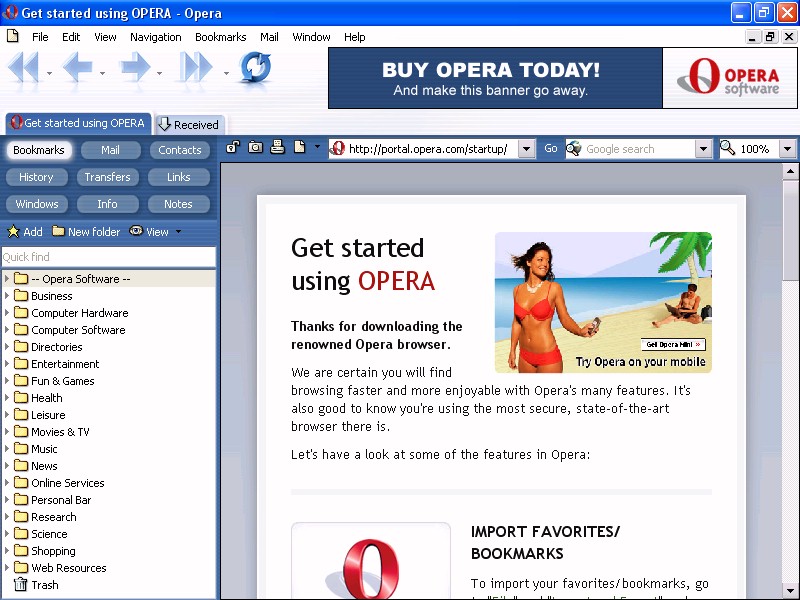The height and width of the screenshot is (600, 800).
Task: Show the Notes panel
Action: (178, 204)
